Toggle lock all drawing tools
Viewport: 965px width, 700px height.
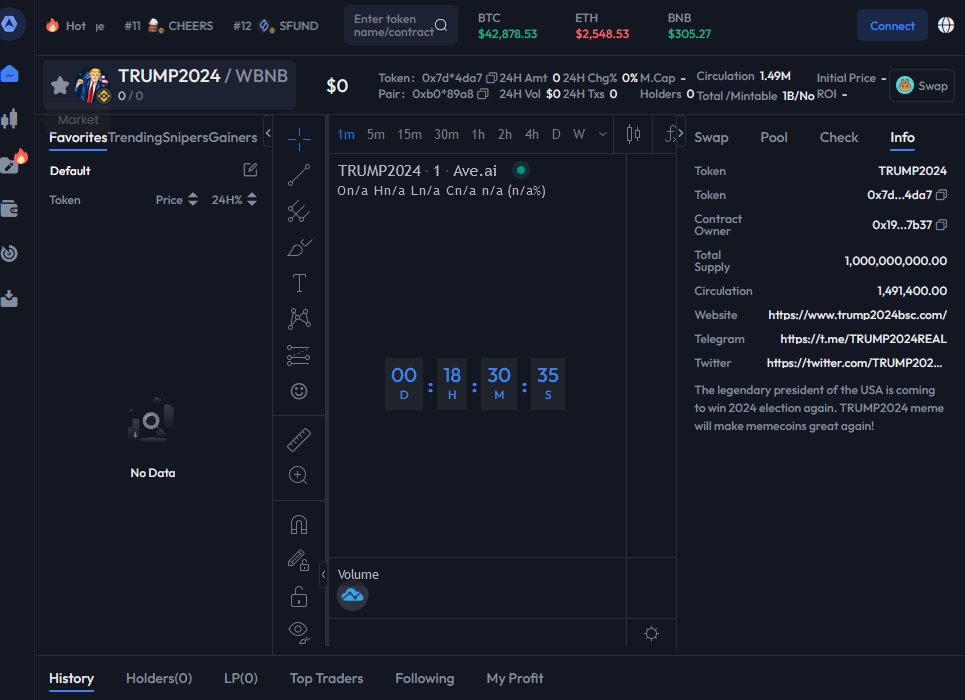click(299, 597)
